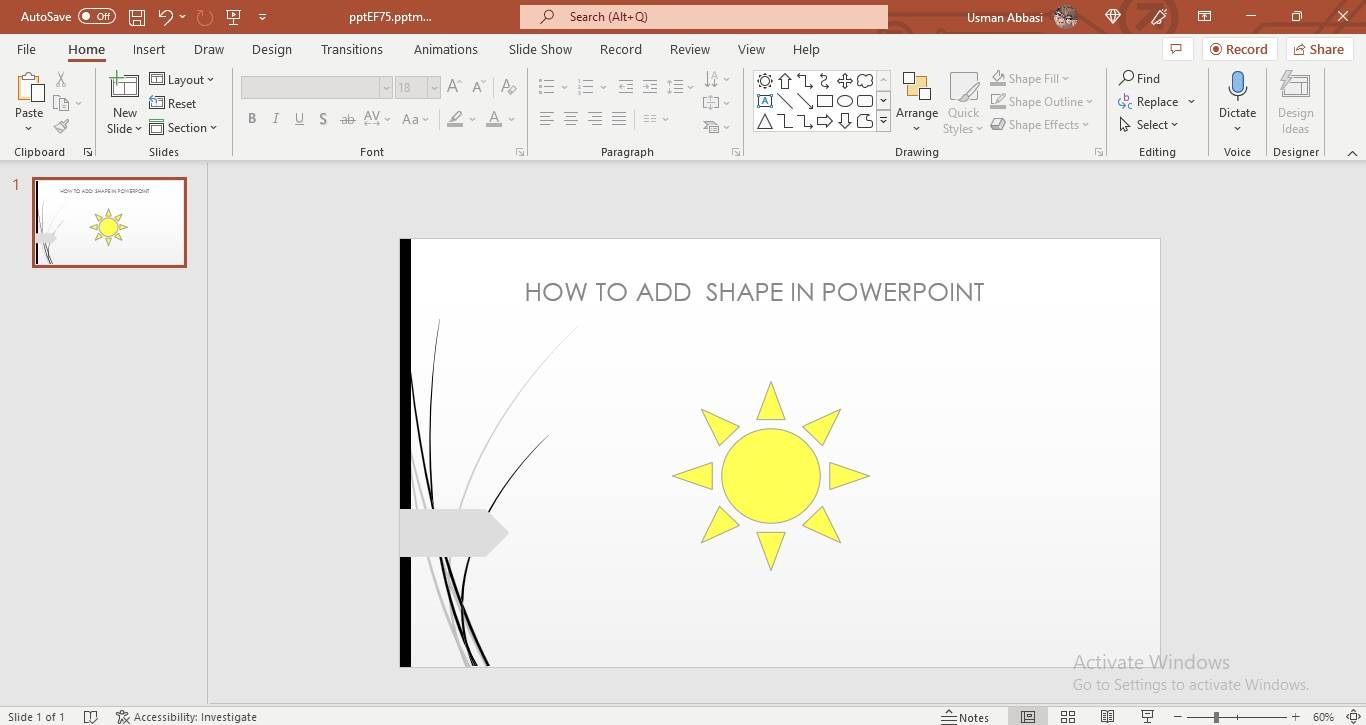
Task: Click the Find button
Action: click(x=1139, y=78)
